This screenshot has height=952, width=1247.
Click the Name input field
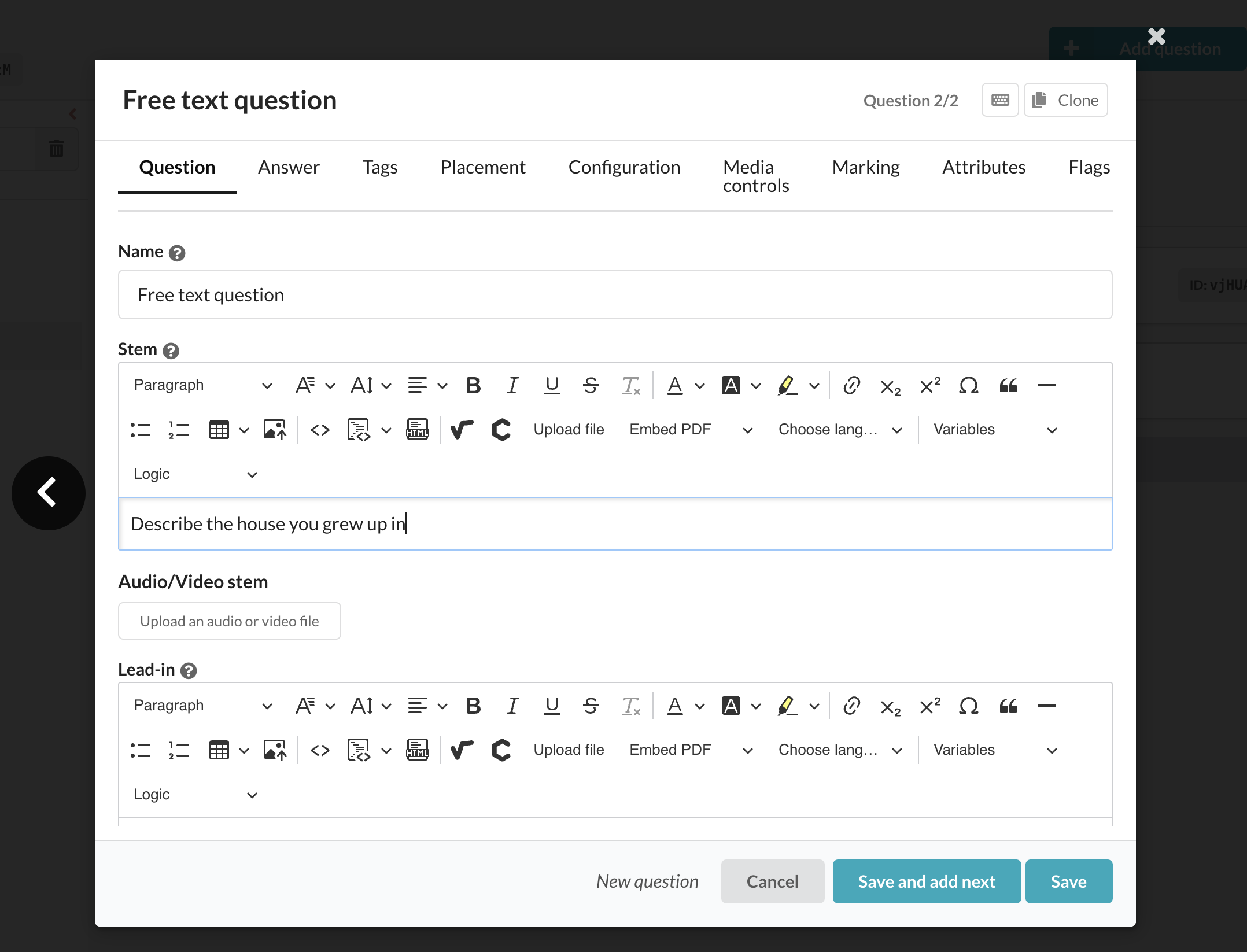[x=615, y=295]
